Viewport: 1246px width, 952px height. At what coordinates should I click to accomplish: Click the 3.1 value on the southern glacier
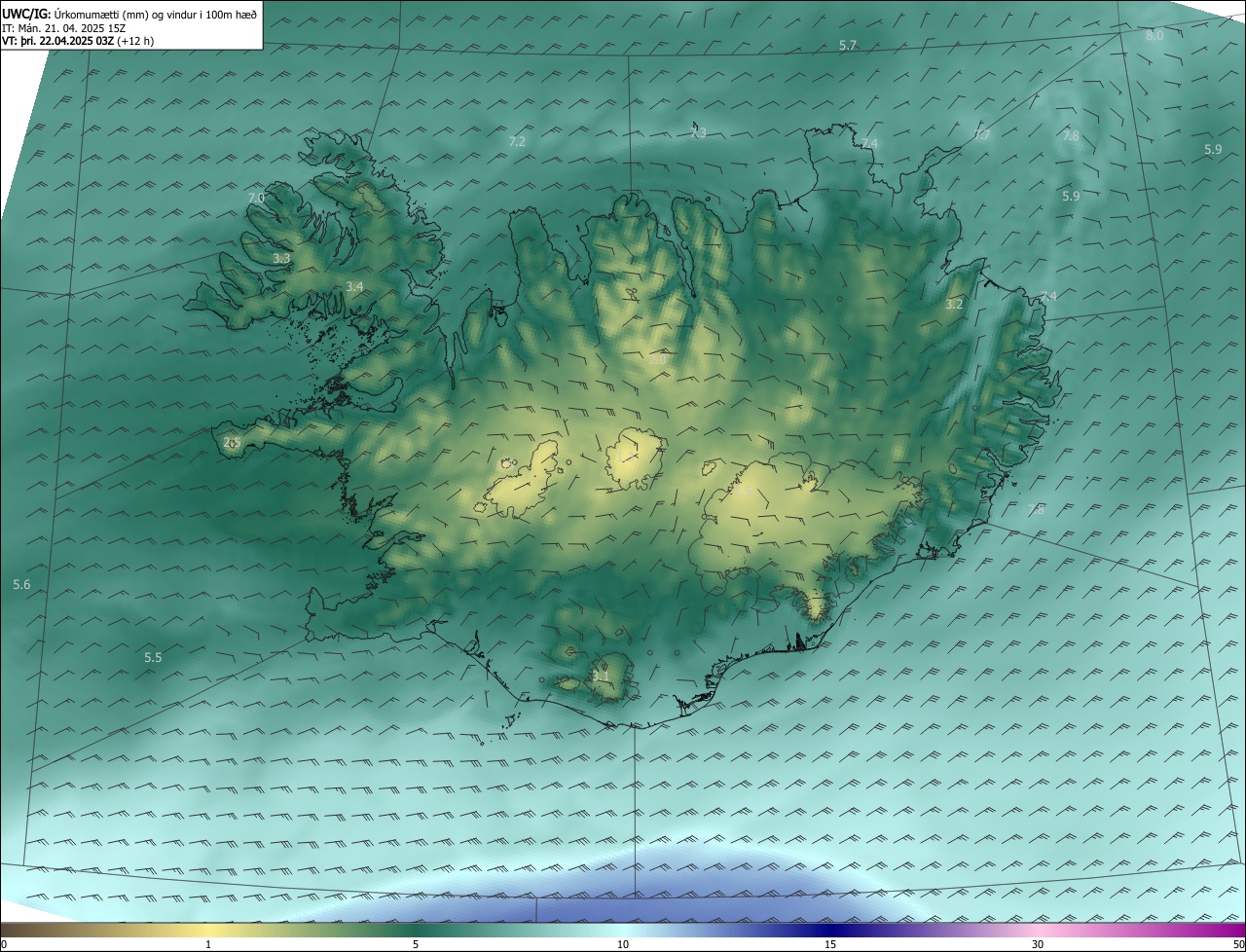click(601, 676)
